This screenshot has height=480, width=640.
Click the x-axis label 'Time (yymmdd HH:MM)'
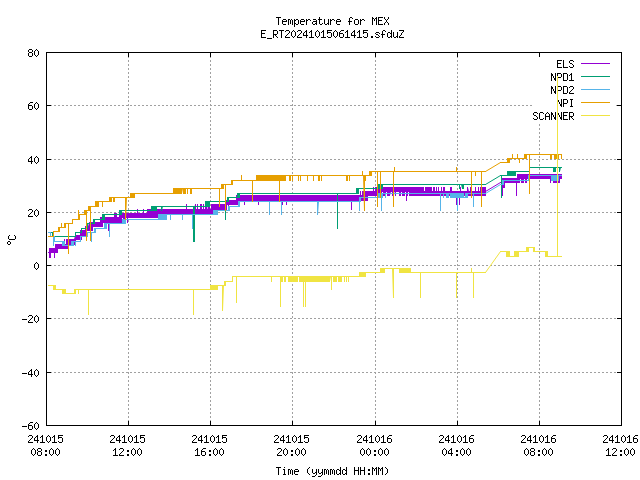click(332, 471)
